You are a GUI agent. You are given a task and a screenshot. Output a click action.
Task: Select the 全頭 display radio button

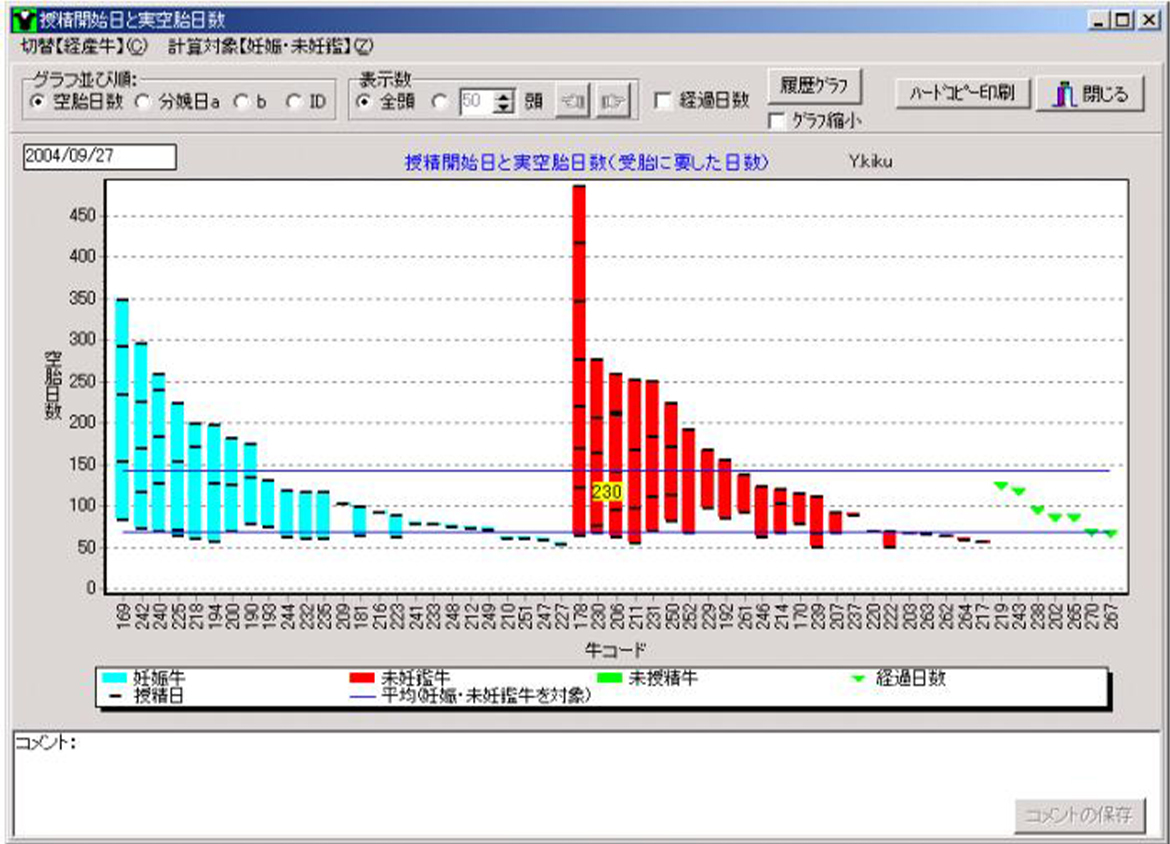click(363, 101)
